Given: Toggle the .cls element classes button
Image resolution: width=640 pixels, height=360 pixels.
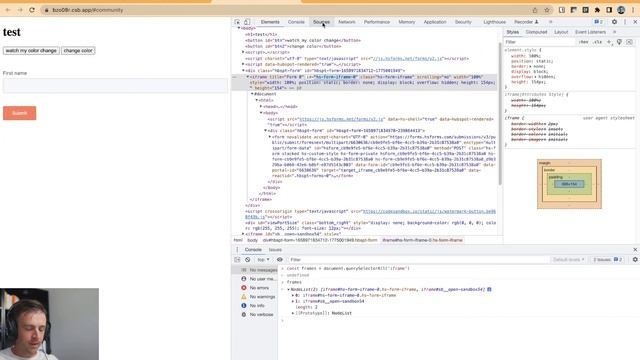Looking at the screenshot, I should [598, 42].
